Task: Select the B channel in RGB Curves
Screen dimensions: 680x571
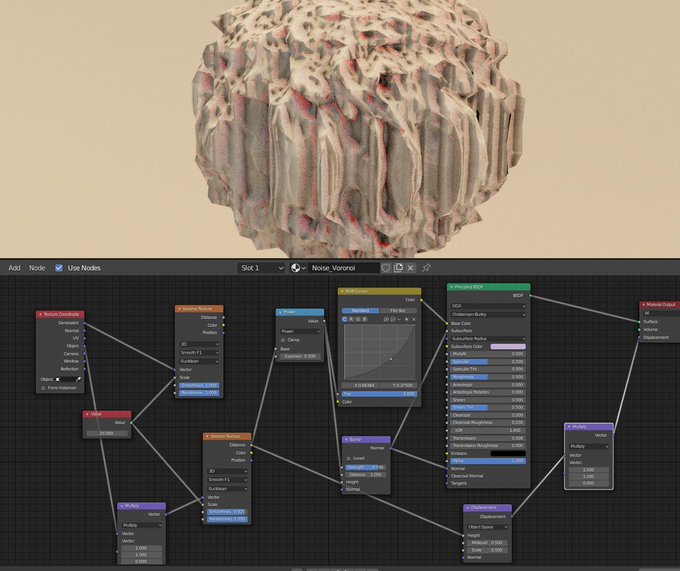Action: click(x=364, y=319)
